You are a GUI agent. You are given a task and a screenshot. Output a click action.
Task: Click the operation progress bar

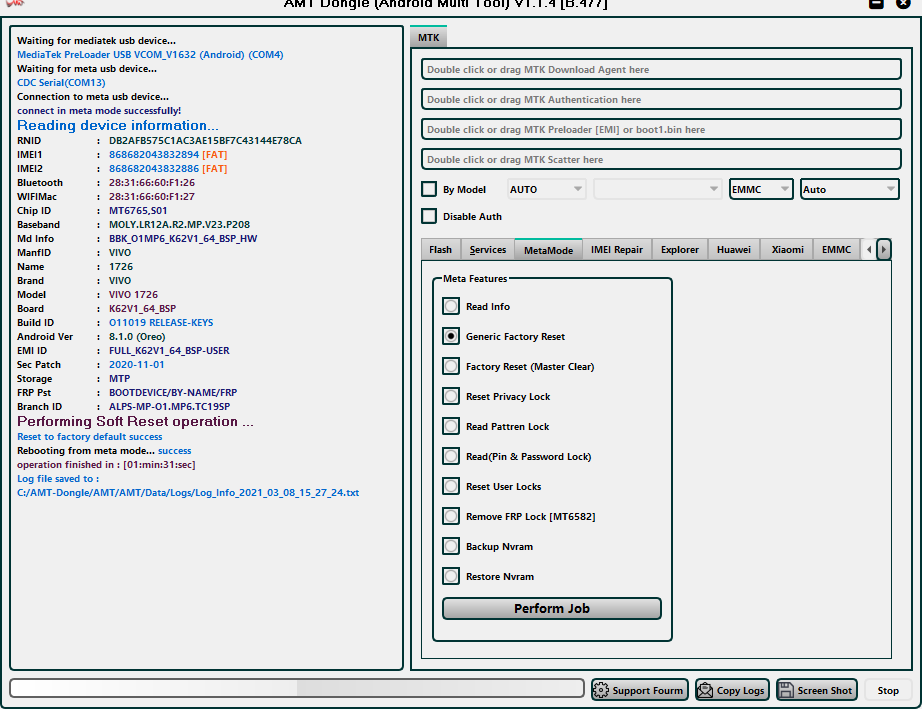coord(297,688)
